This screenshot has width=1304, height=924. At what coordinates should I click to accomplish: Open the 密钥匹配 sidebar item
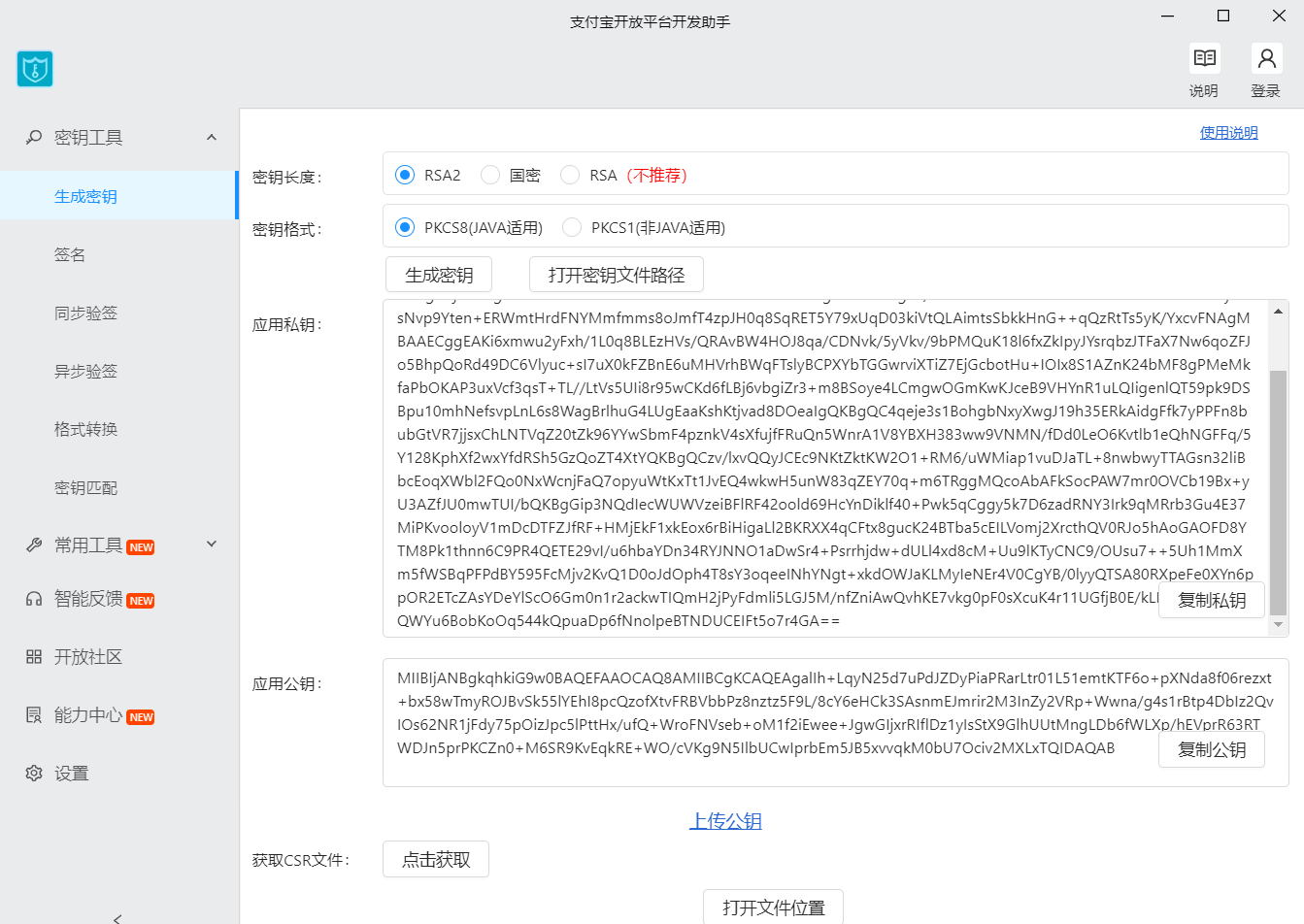point(118,487)
